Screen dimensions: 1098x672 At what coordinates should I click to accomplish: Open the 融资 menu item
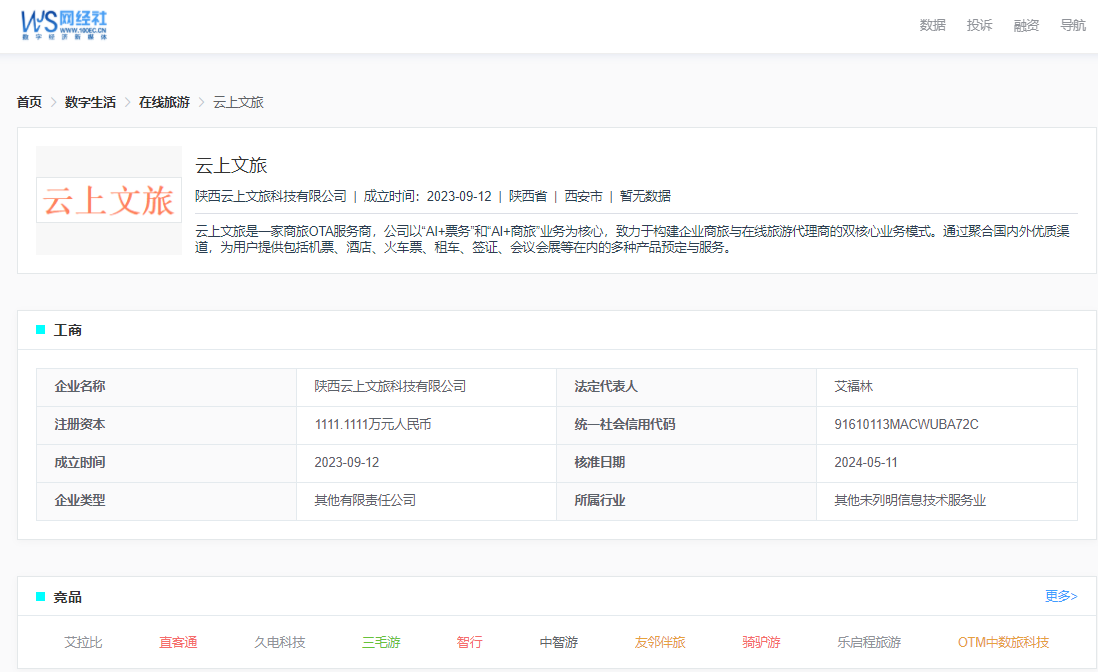tap(1026, 25)
